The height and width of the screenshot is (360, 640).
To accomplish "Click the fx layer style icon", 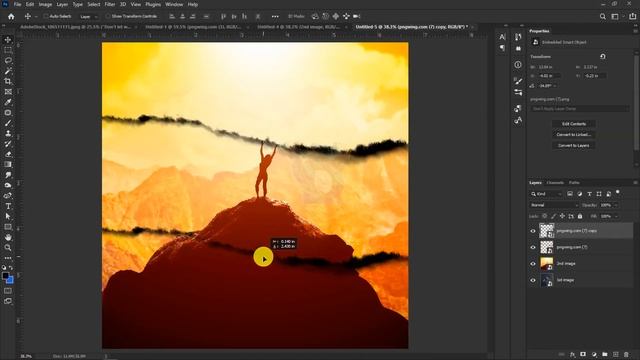I will 572,354.
